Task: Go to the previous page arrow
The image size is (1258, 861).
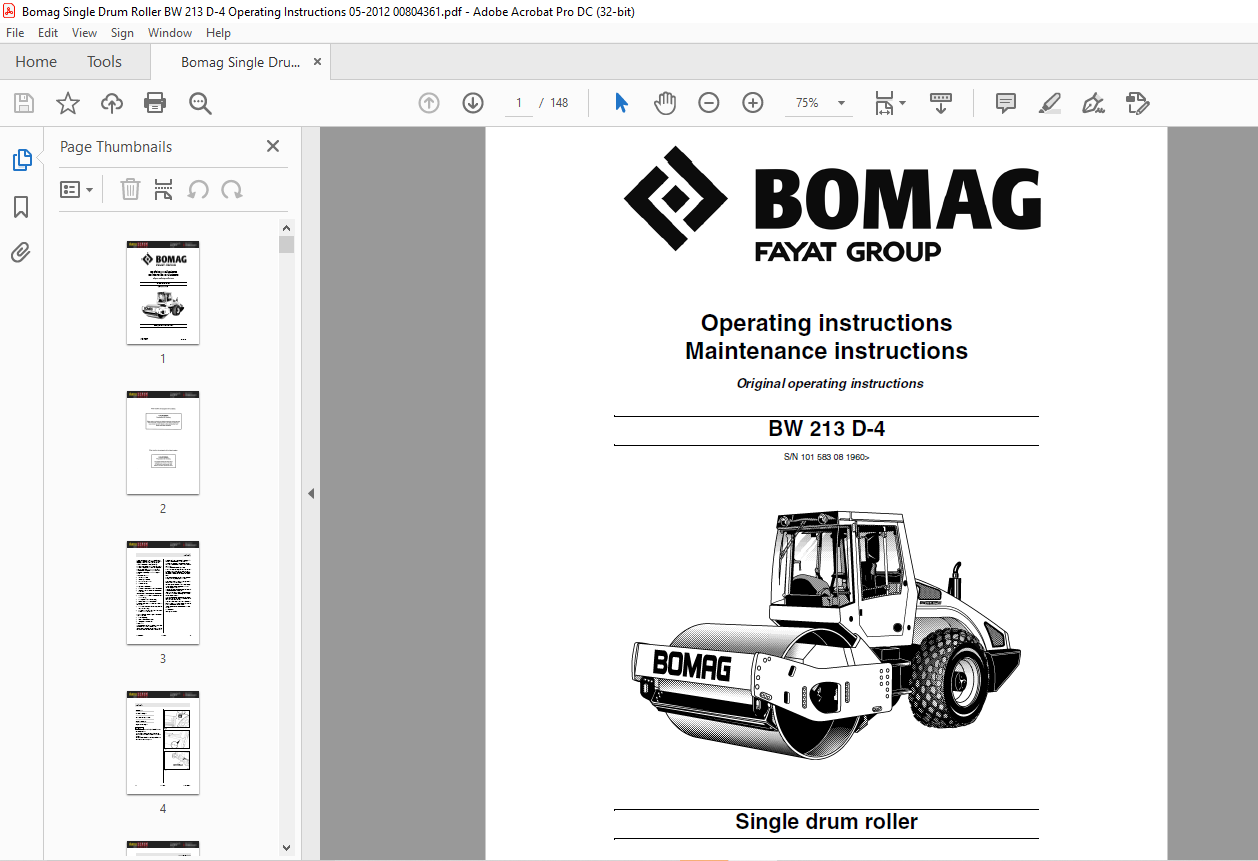Action: point(429,103)
